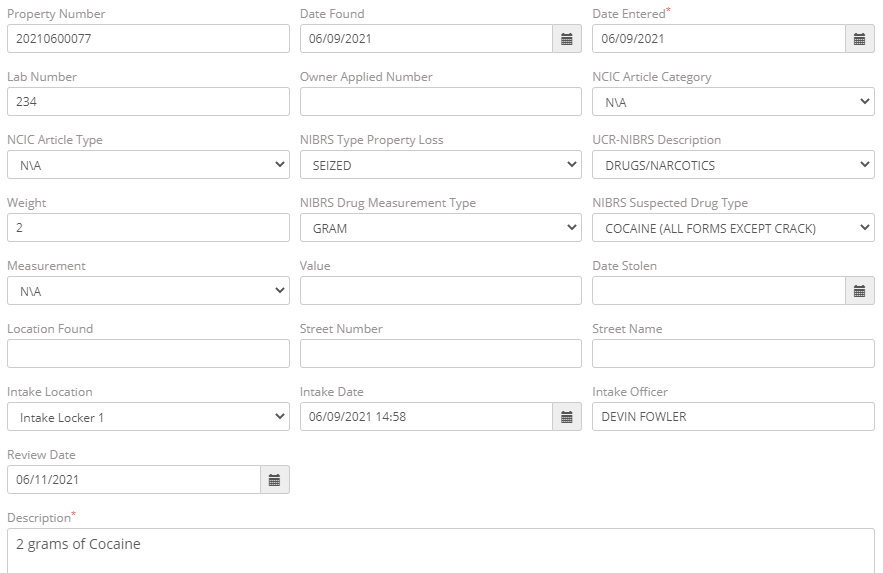Screen dimensions: 883x573
Task: Click the Property Number field
Action: 148,39
